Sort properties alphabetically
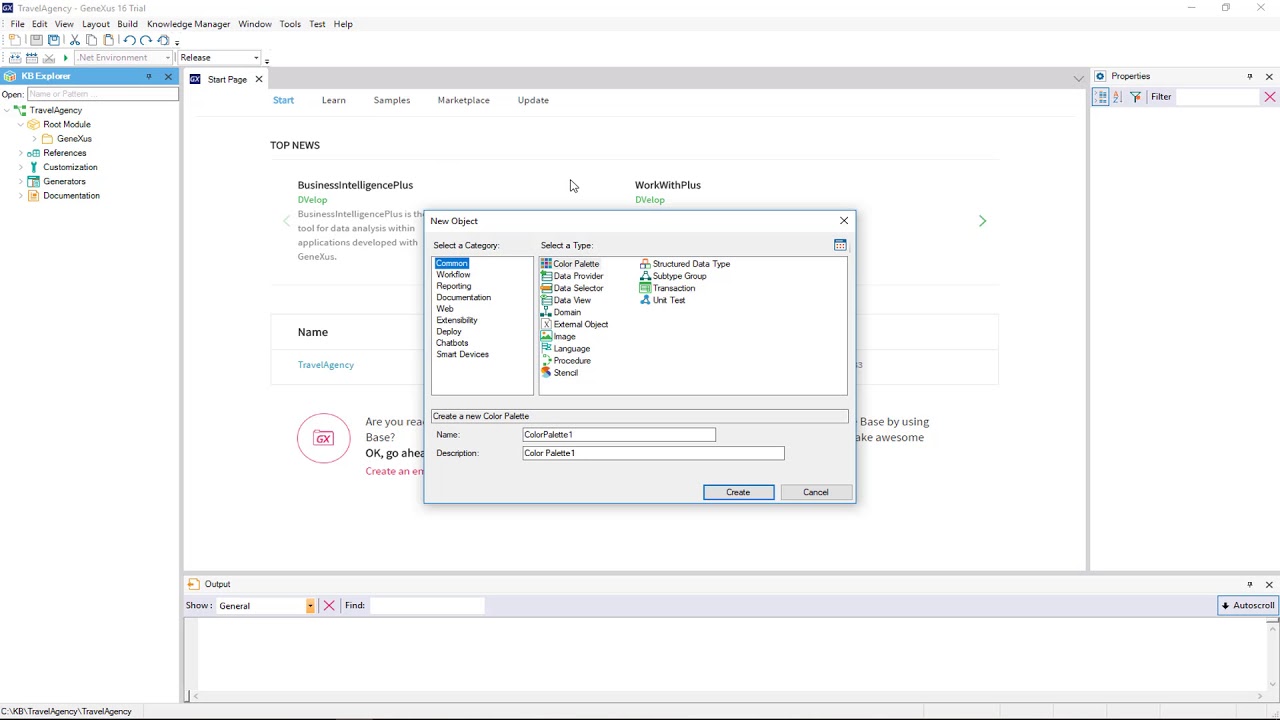Viewport: 1280px width, 720px height. pyautogui.click(x=1118, y=97)
